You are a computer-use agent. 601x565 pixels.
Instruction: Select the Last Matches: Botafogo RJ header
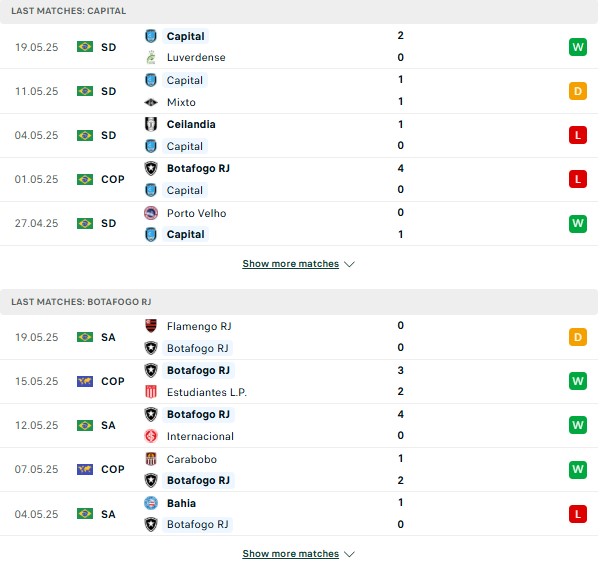(299, 302)
